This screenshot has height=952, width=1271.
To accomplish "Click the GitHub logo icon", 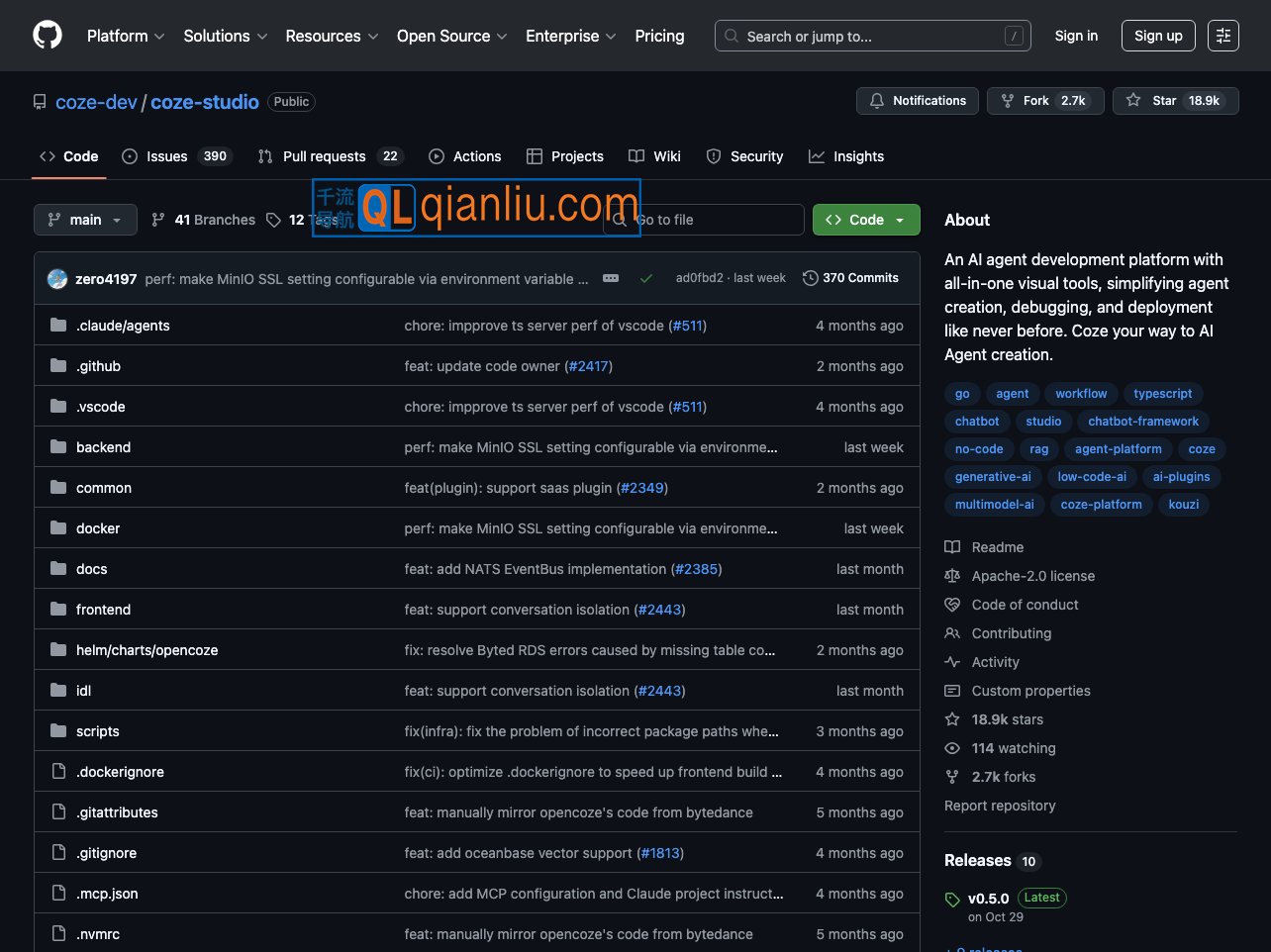I will pos(48,36).
